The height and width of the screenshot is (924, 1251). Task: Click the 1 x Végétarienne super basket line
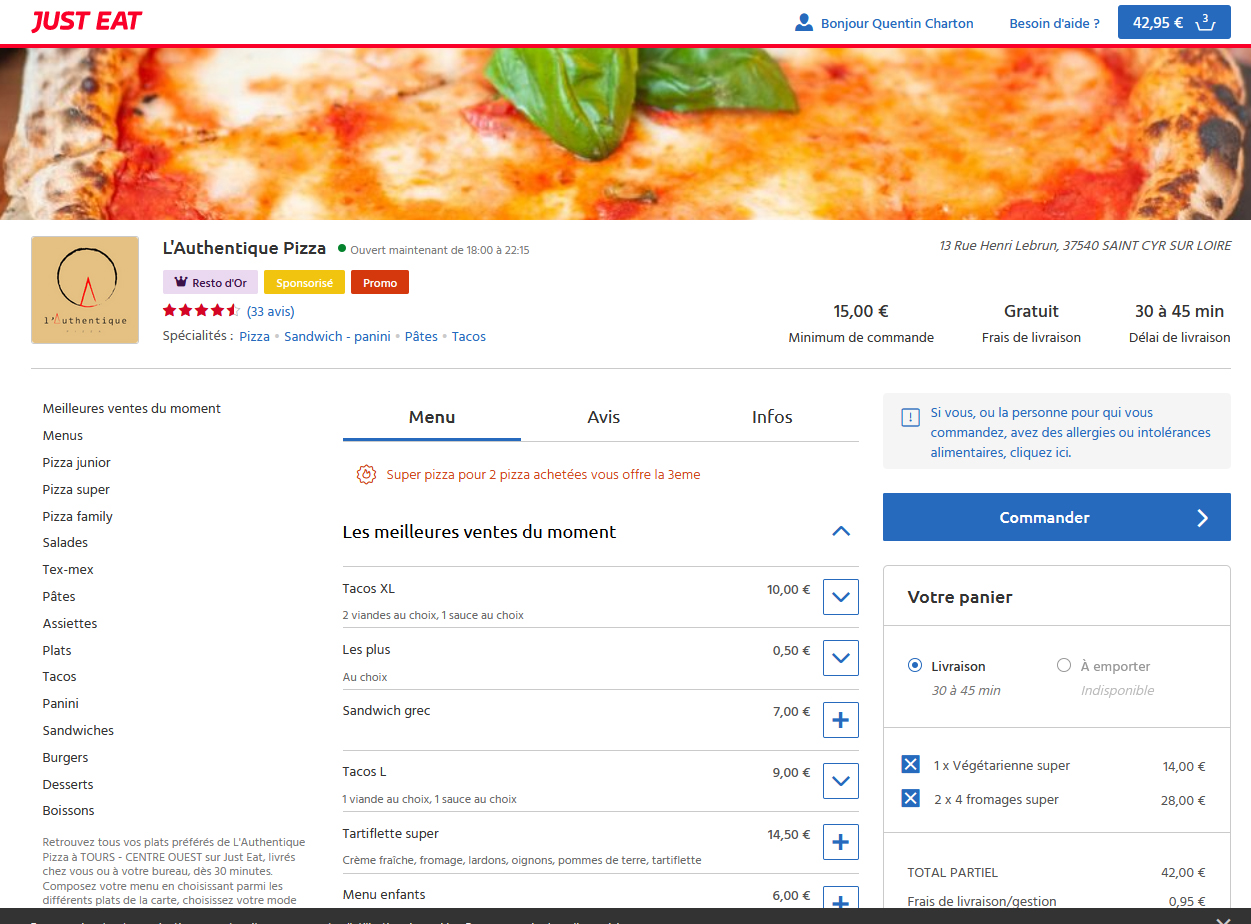point(1002,766)
